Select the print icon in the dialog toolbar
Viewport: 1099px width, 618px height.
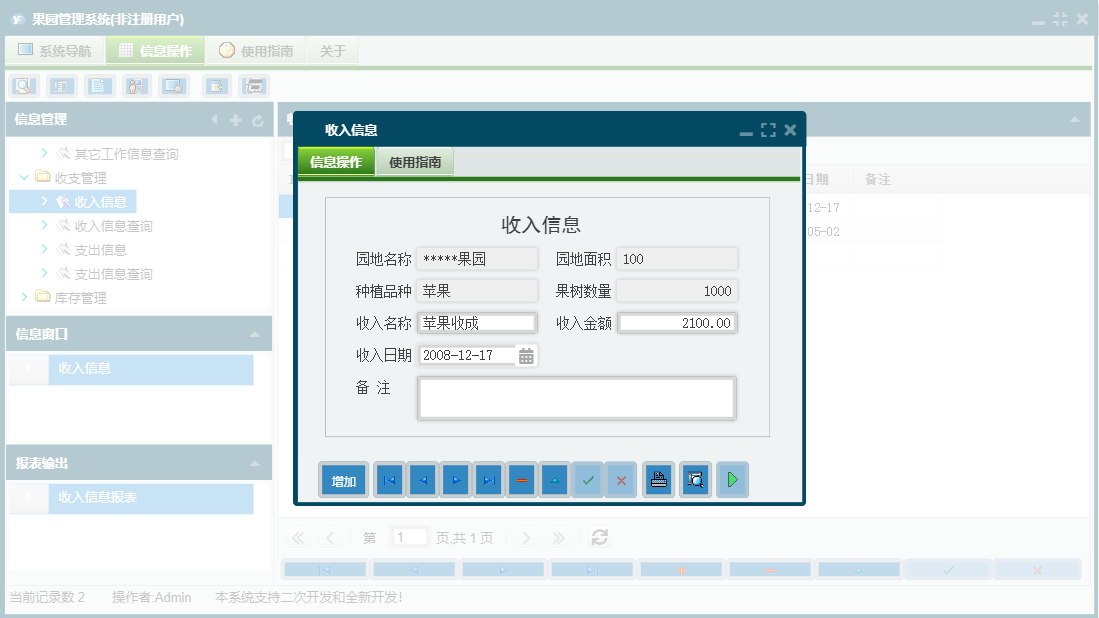pyautogui.click(x=658, y=480)
